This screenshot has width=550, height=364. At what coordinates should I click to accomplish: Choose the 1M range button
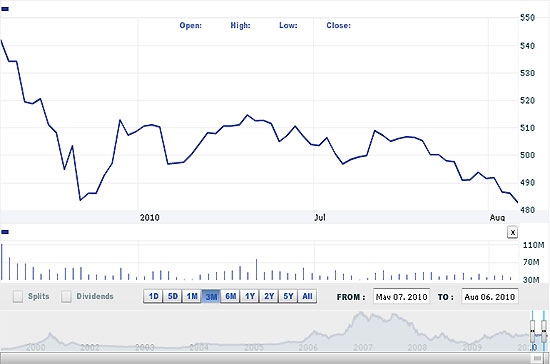pos(192,296)
